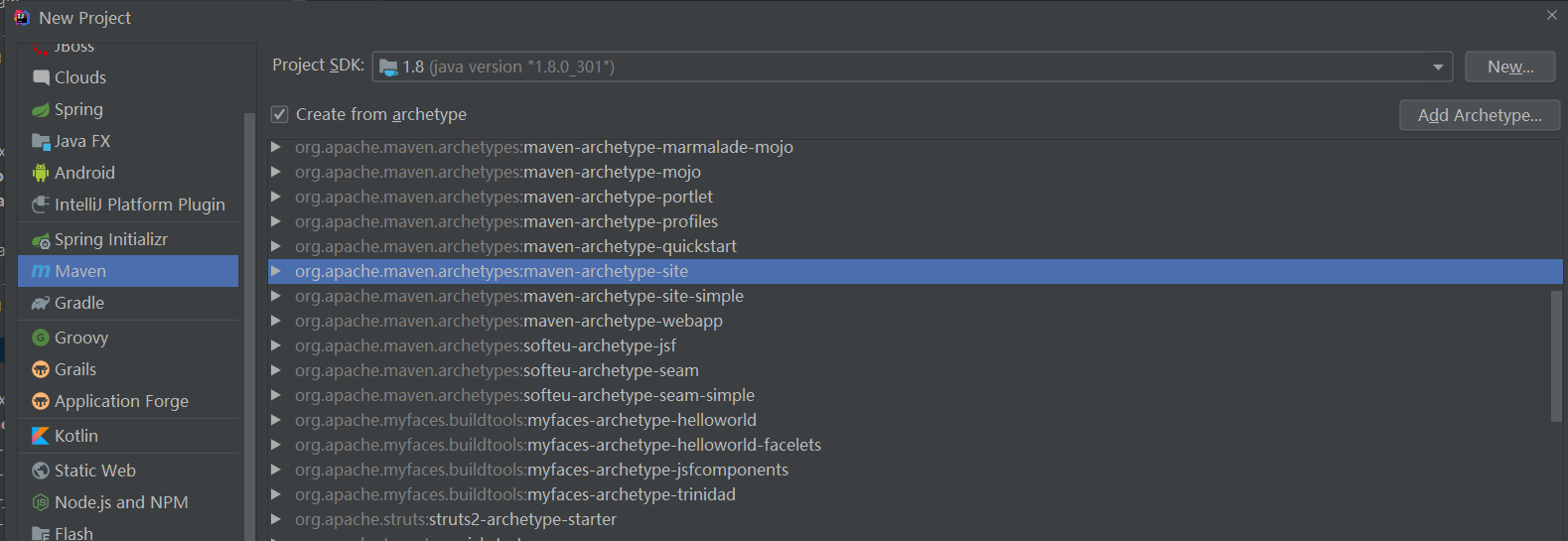Select the myfaces-archetype-trinidad row
The image size is (1568, 541).
[x=915, y=494]
